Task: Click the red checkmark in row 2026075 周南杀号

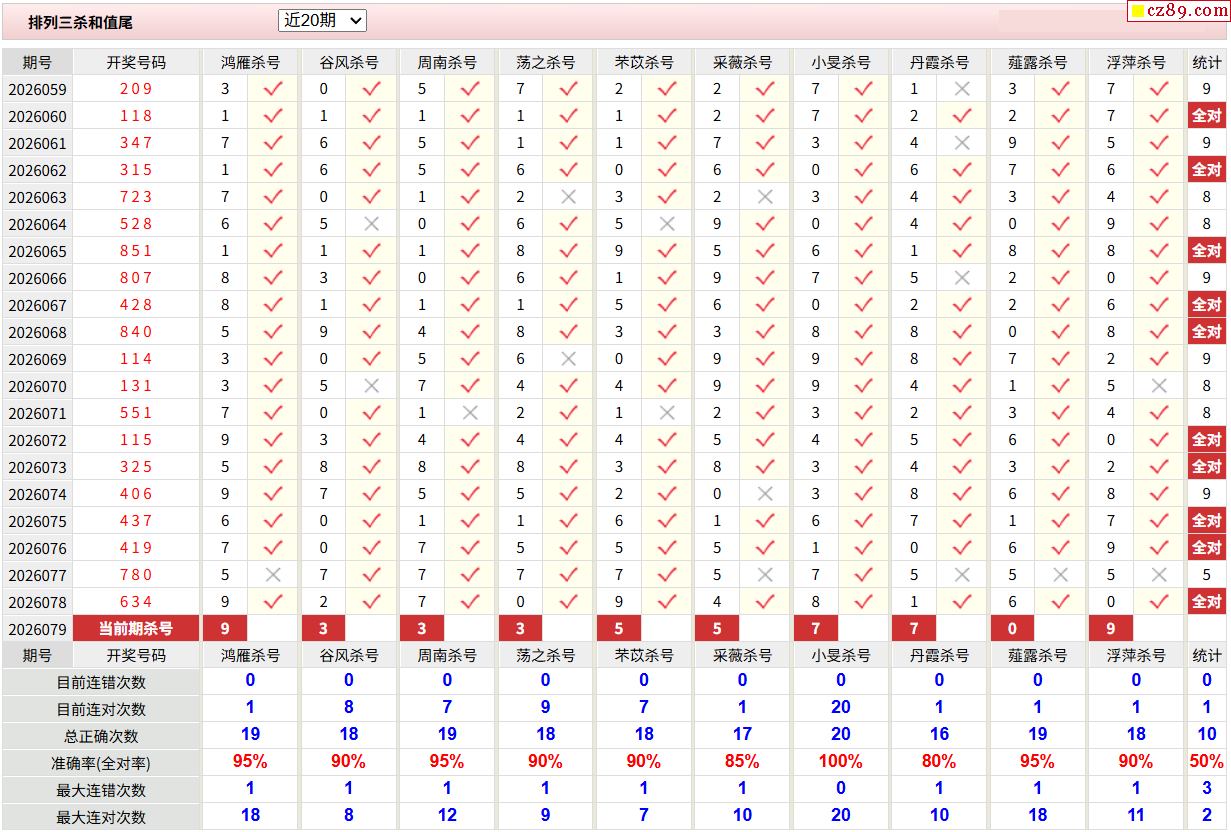Action: [470, 521]
